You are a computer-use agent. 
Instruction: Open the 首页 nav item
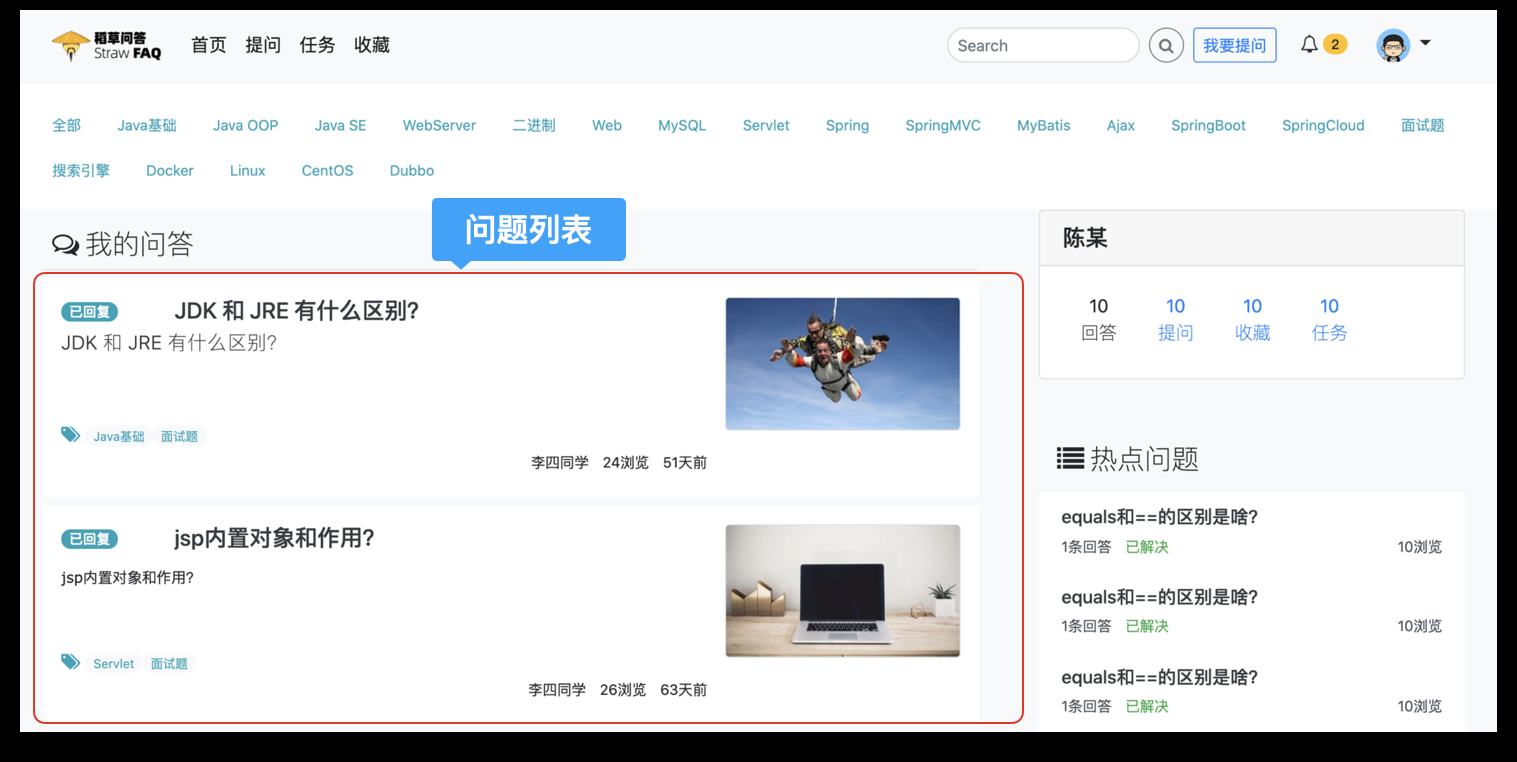pos(209,45)
